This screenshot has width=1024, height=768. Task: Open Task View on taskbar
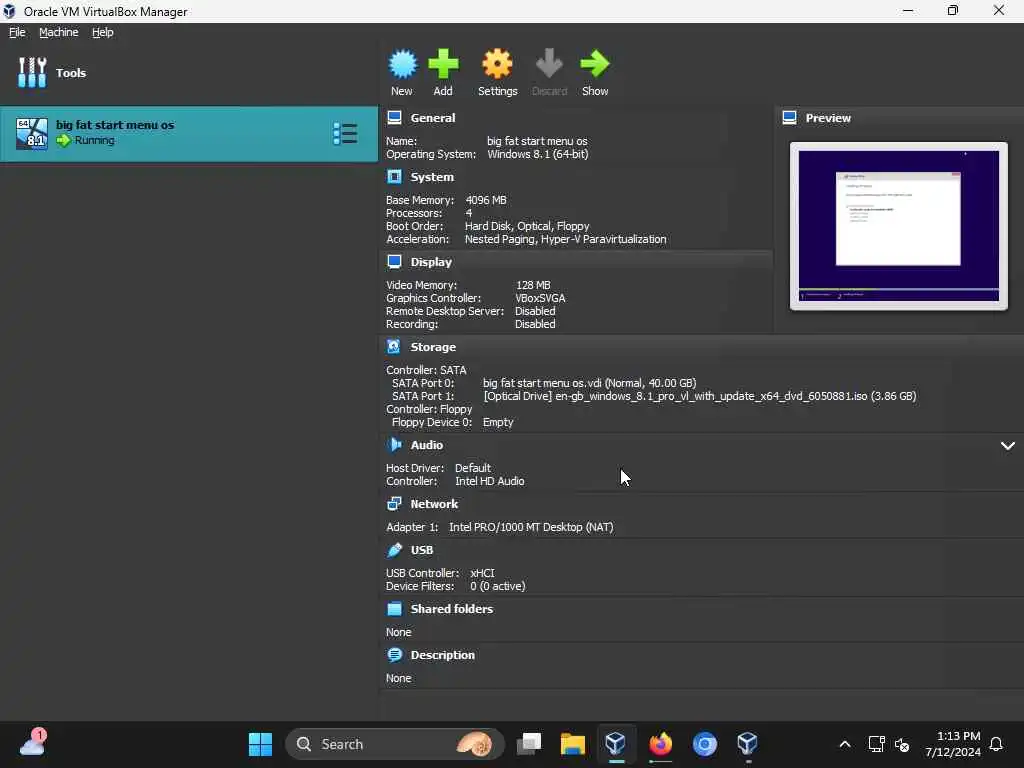click(529, 744)
